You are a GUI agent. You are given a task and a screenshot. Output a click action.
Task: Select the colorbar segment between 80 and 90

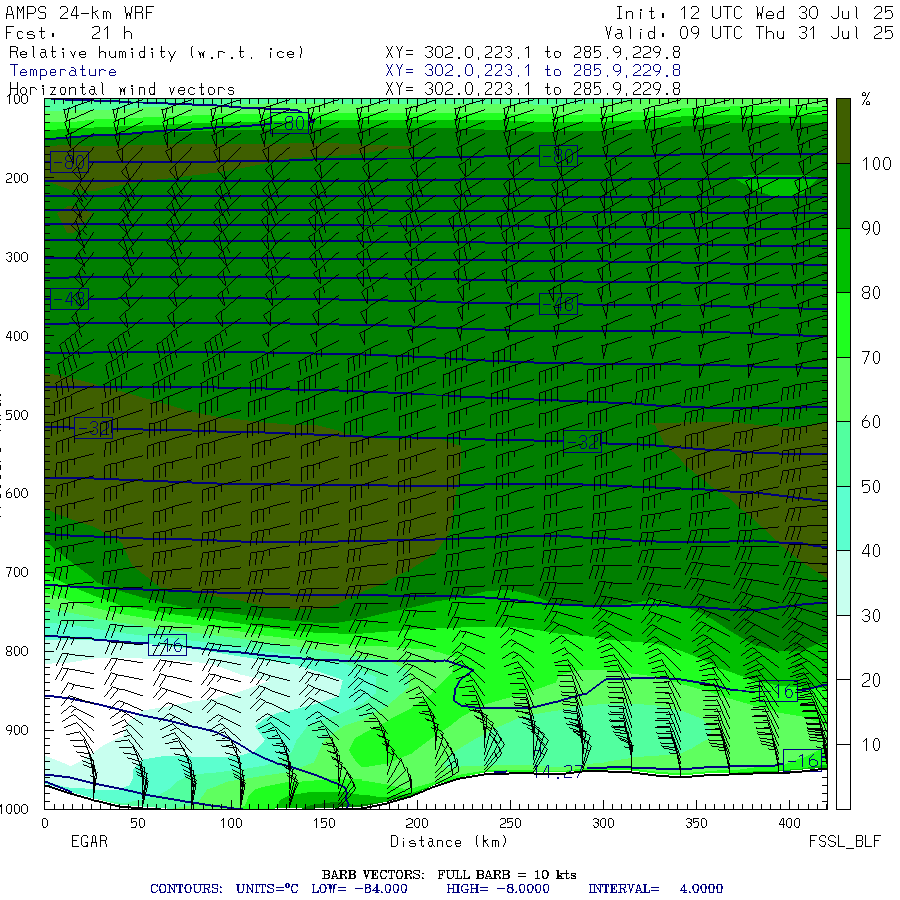click(843, 261)
